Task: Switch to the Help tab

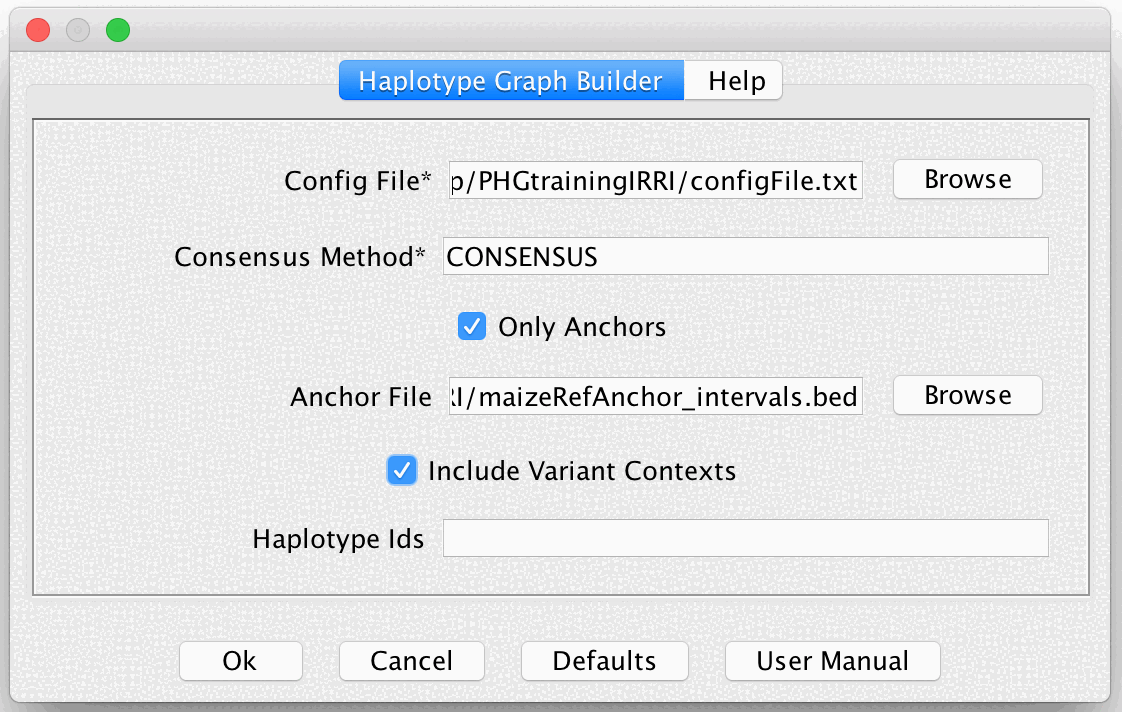Action: click(x=733, y=80)
